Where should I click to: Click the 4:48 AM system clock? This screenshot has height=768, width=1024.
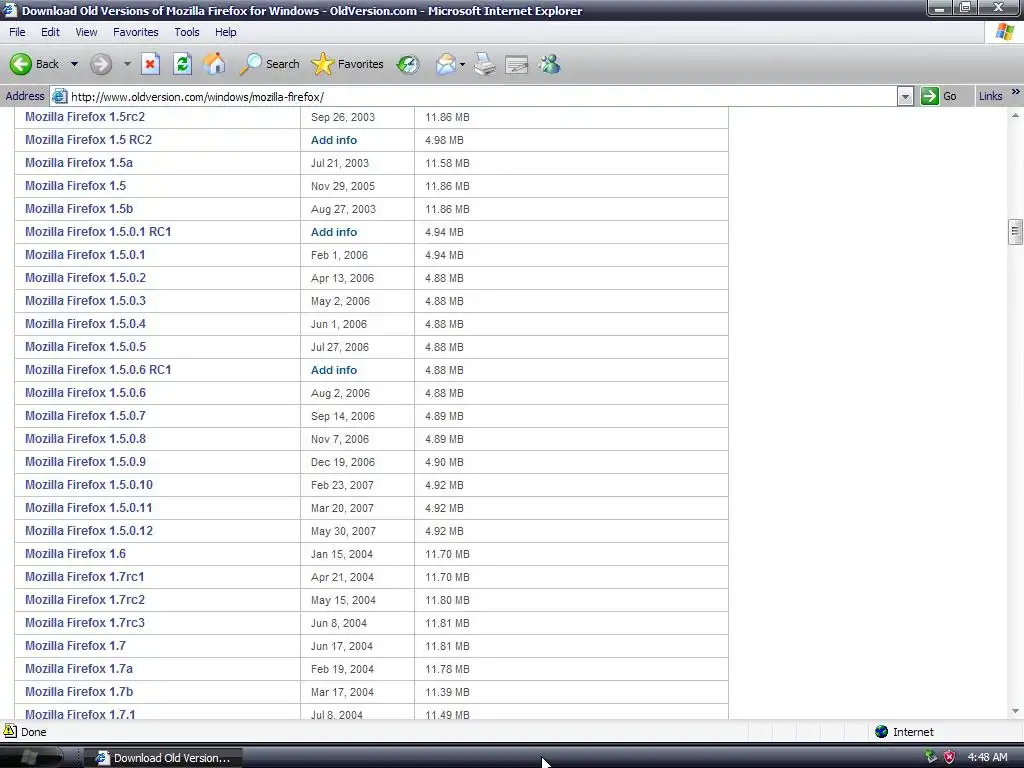tap(987, 758)
